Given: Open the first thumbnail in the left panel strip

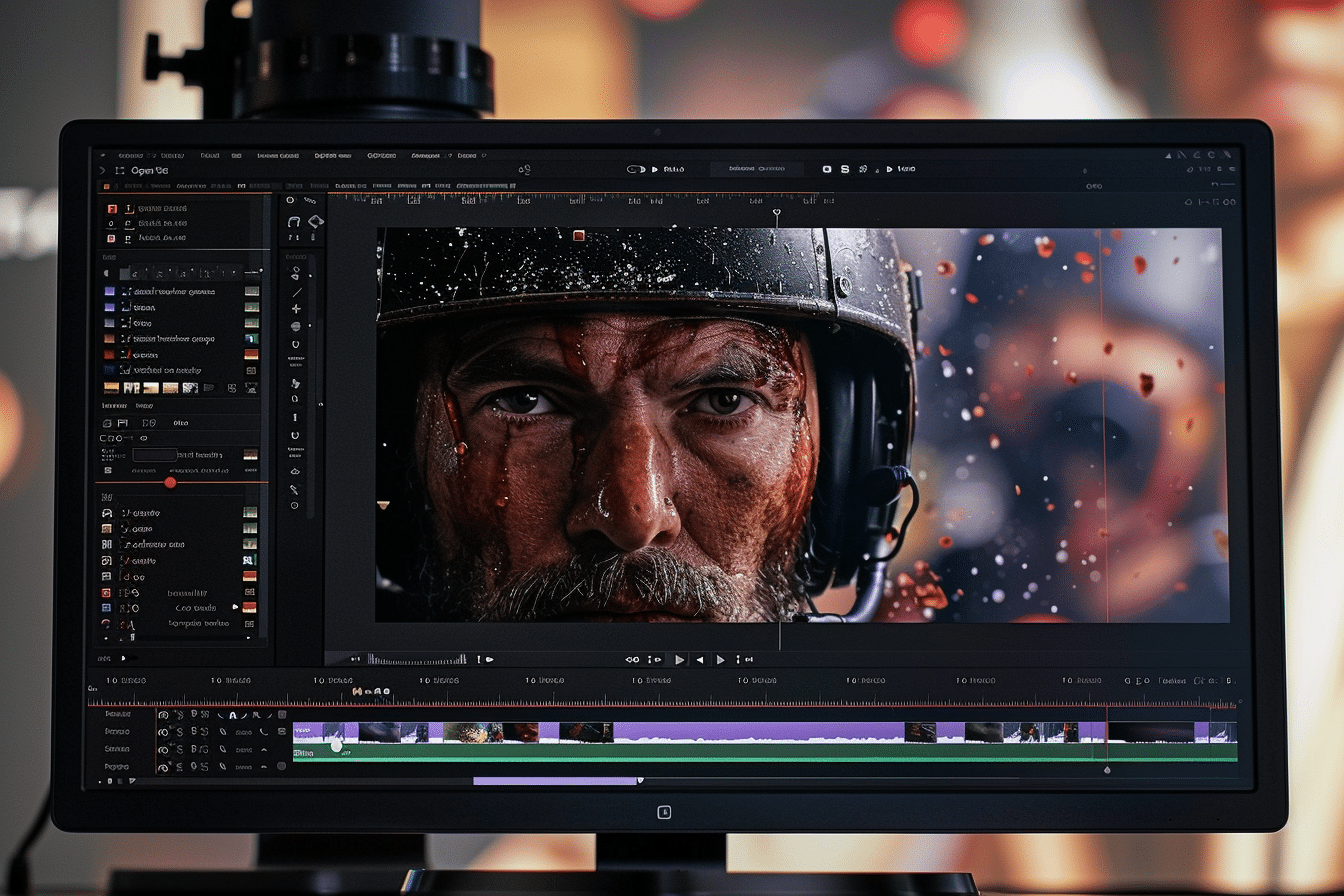Looking at the screenshot, I should 111,388.
